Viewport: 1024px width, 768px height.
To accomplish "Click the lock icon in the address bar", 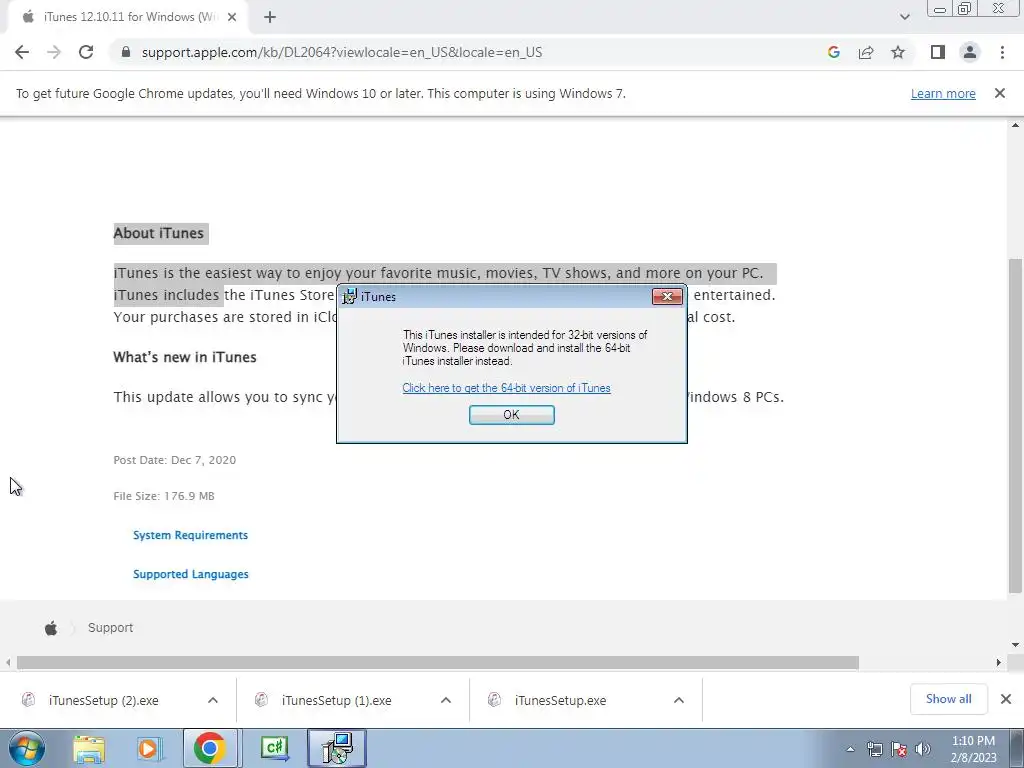I will tap(126, 52).
